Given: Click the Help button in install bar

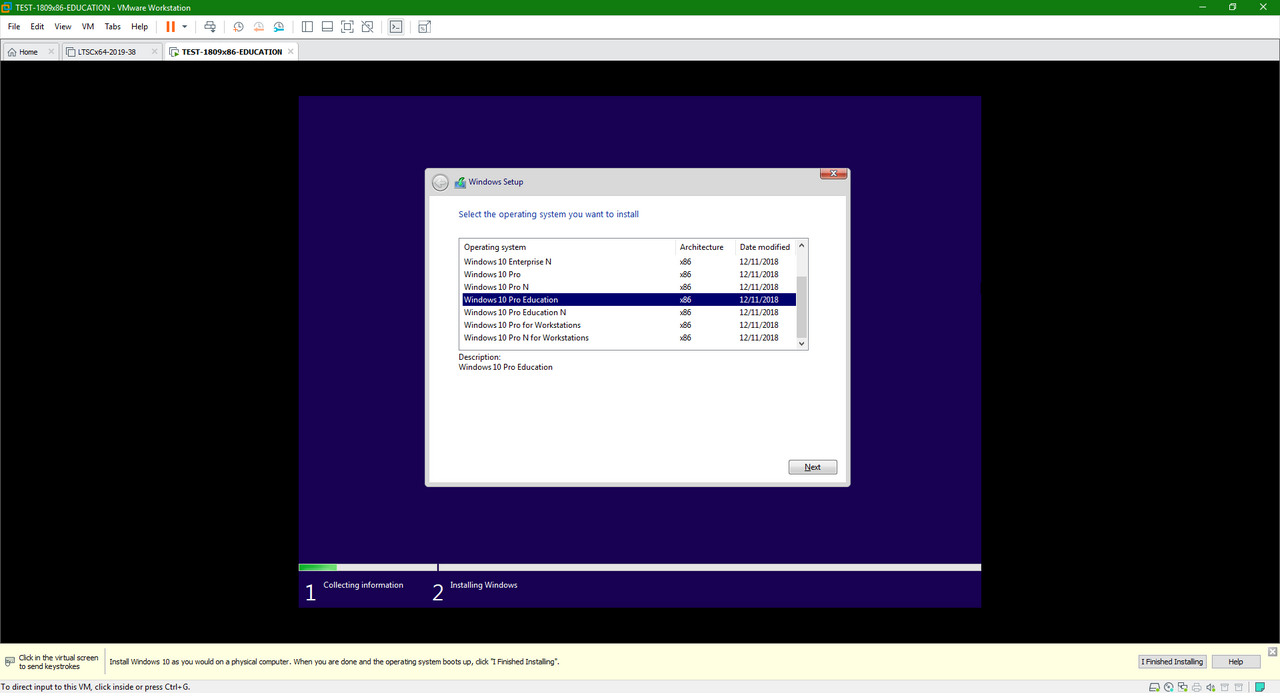Looking at the screenshot, I should pyautogui.click(x=1236, y=662).
